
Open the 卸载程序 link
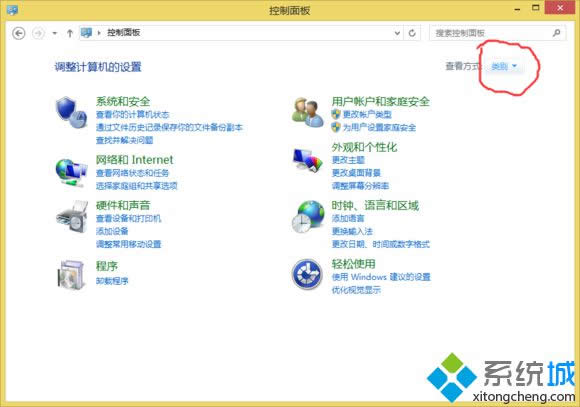tap(112, 281)
